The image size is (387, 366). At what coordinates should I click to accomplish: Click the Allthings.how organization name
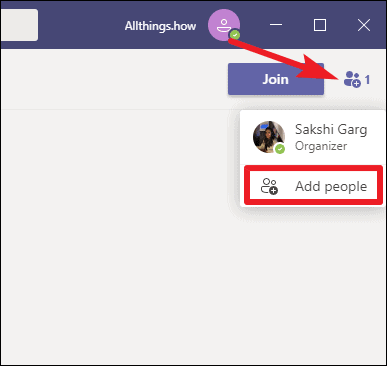pyautogui.click(x=160, y=26)
